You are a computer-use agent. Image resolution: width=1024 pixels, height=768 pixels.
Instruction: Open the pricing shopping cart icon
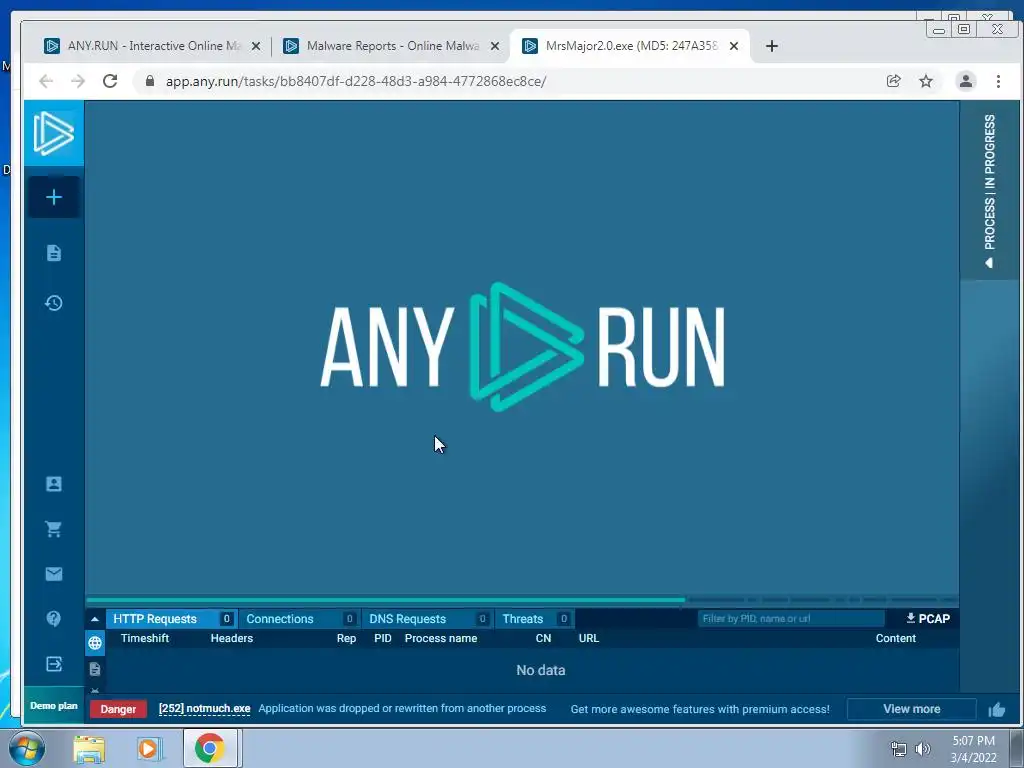point(54,529)
